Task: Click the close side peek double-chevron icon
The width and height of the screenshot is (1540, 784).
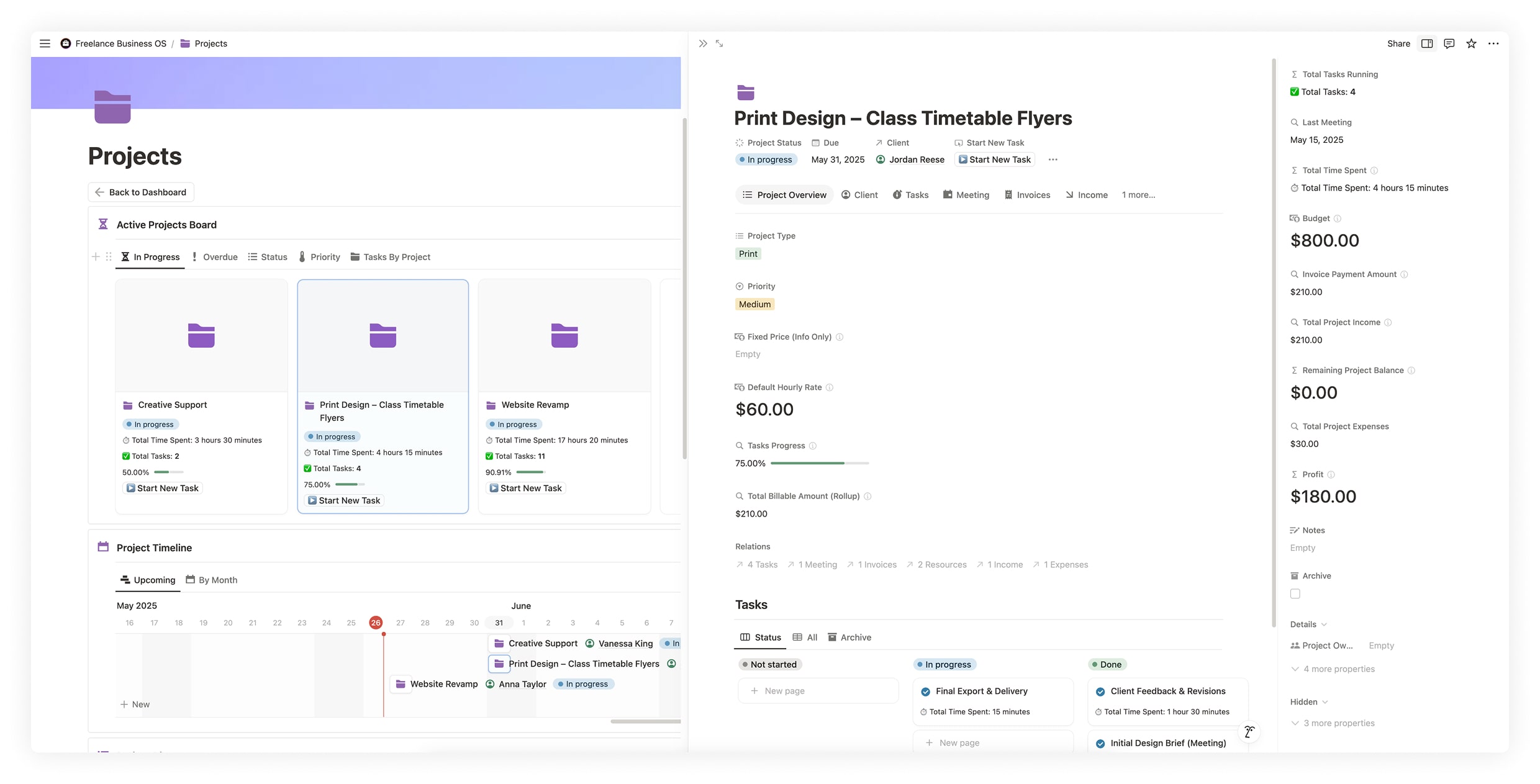Action: 703,43
